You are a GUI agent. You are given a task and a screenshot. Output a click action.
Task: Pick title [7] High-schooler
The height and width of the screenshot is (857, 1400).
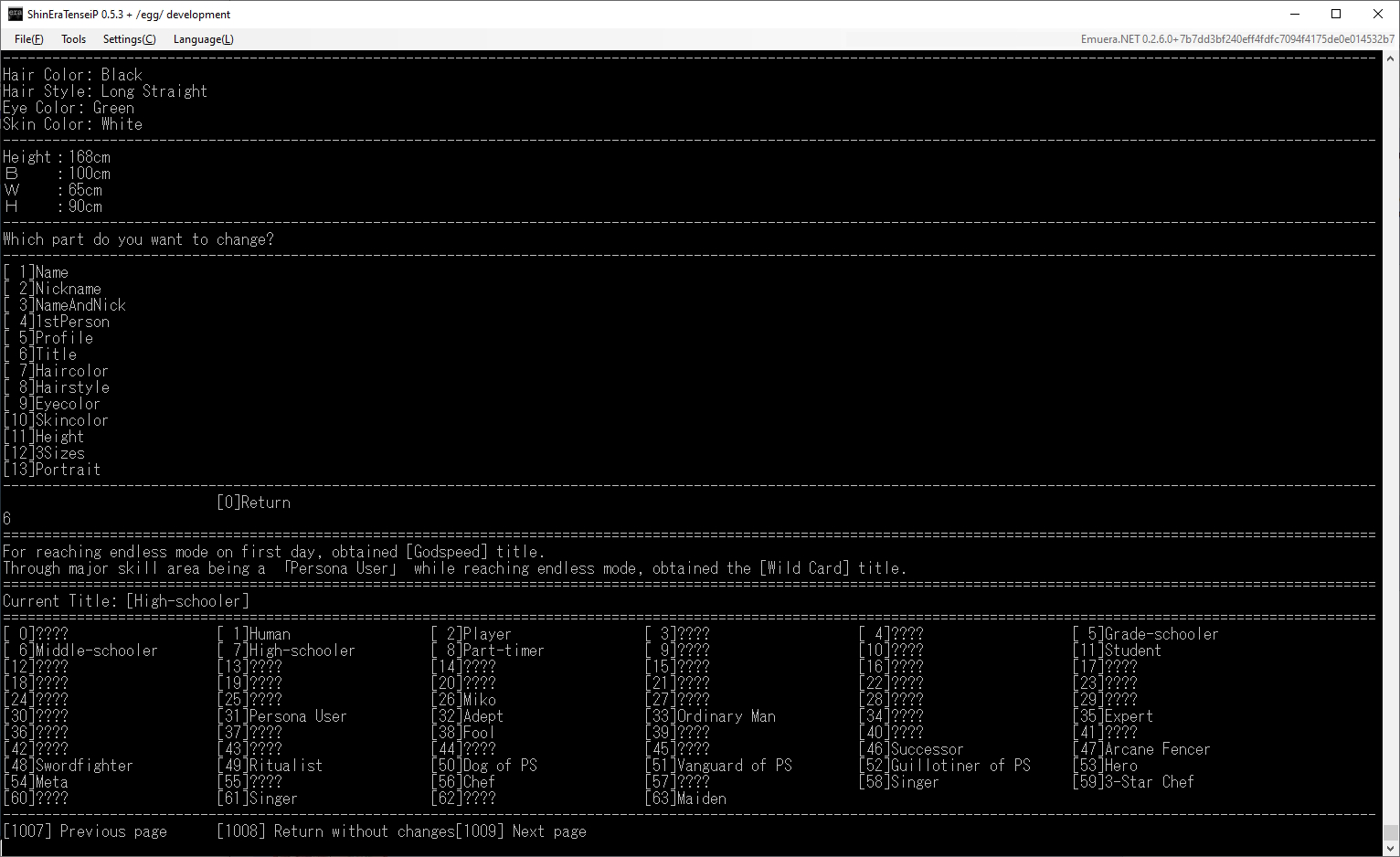coord(286,651)
